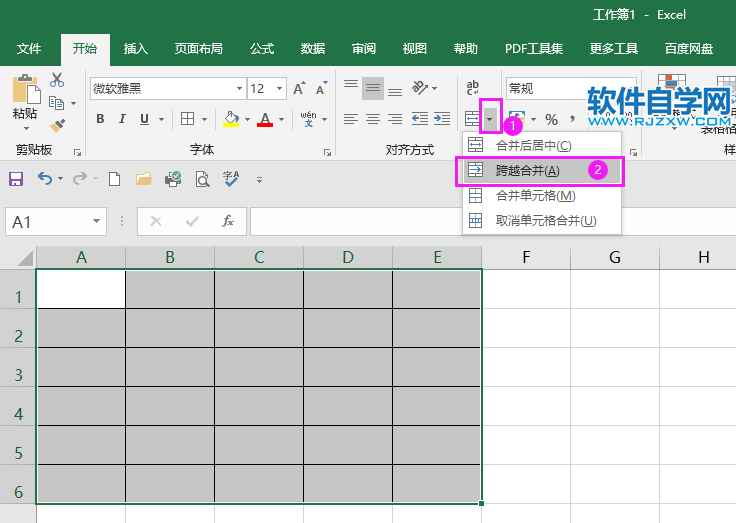Viewport: 736px width, 523px height.
Task: Switch to 百度网盘 tab
Action: (x=689, y=49)
